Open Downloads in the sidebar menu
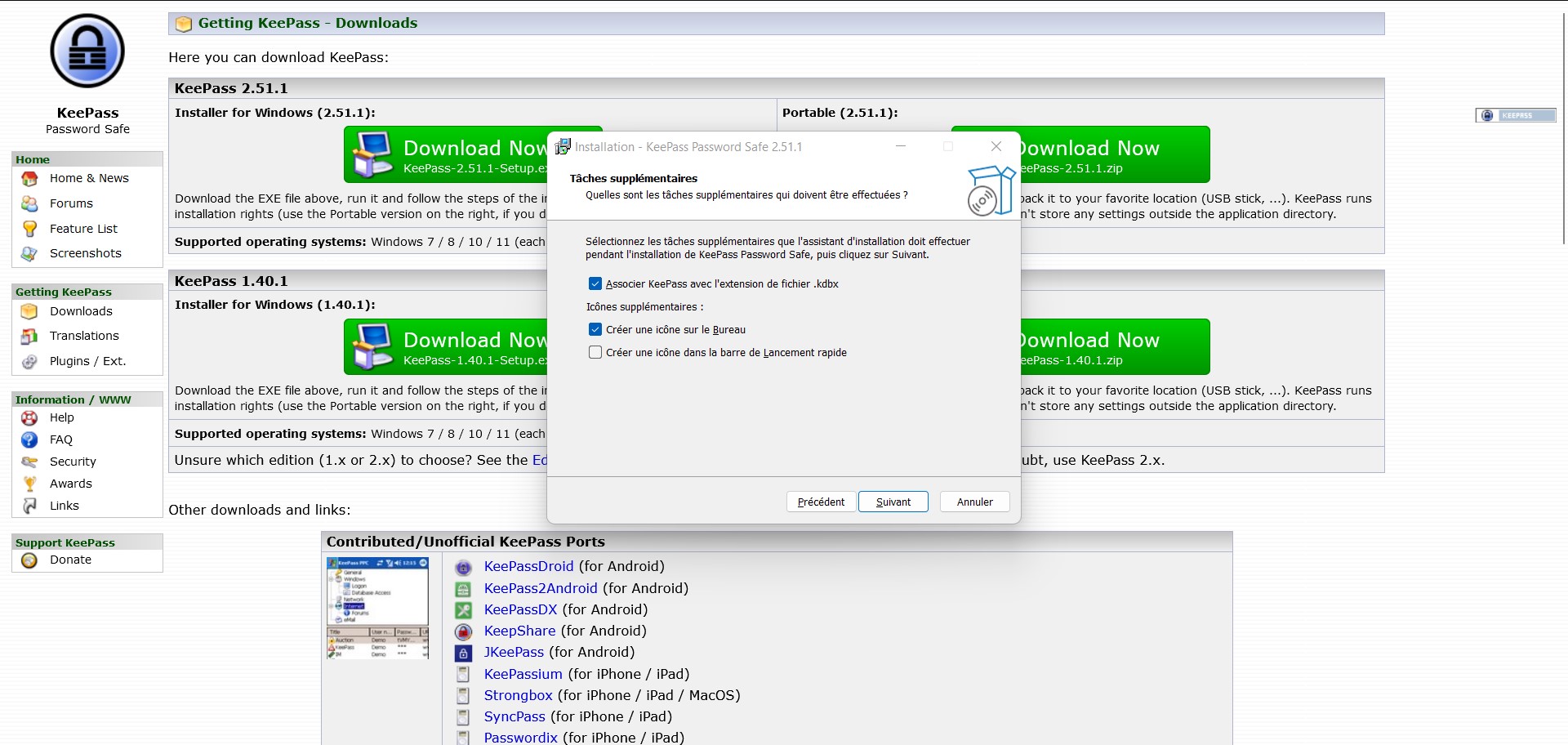The image size is (1568, 745). click(81, 311)
